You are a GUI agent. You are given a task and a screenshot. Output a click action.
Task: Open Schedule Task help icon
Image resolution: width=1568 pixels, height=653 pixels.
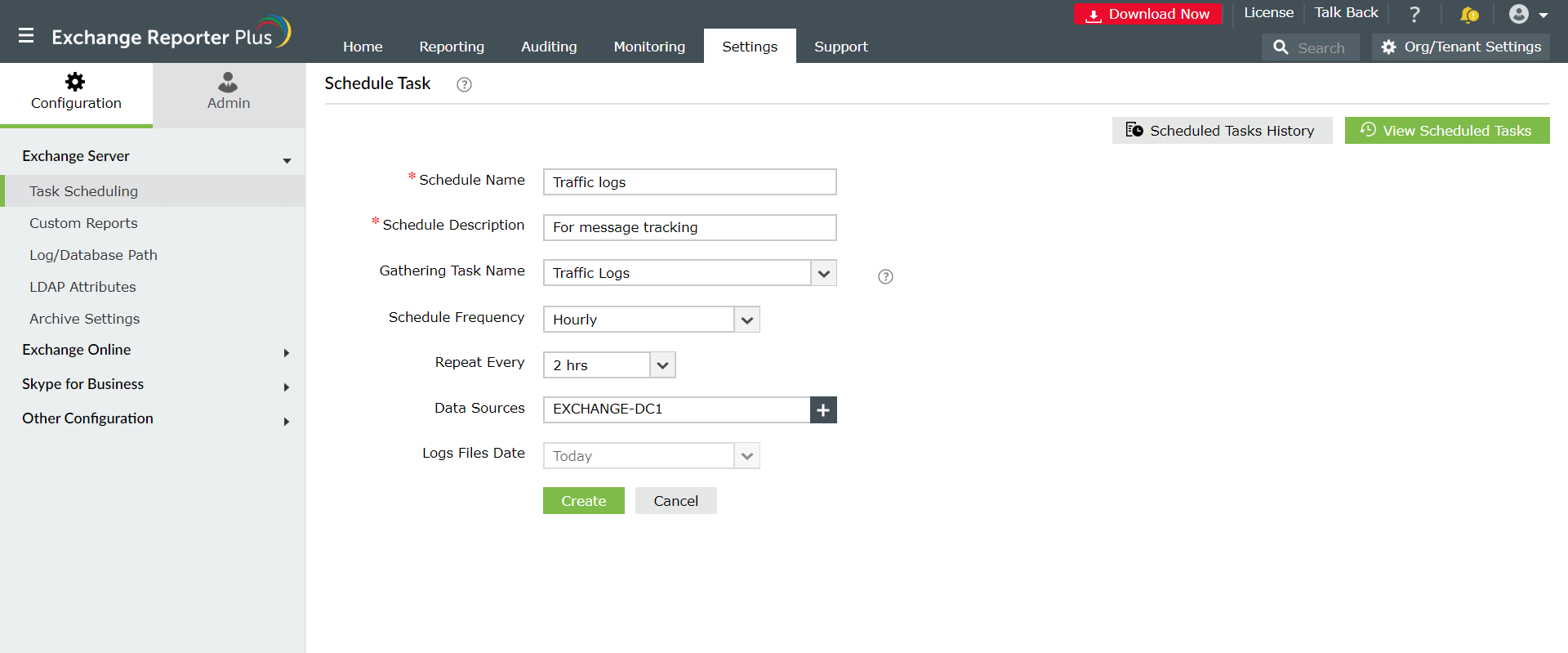click(x=464, y=84)
